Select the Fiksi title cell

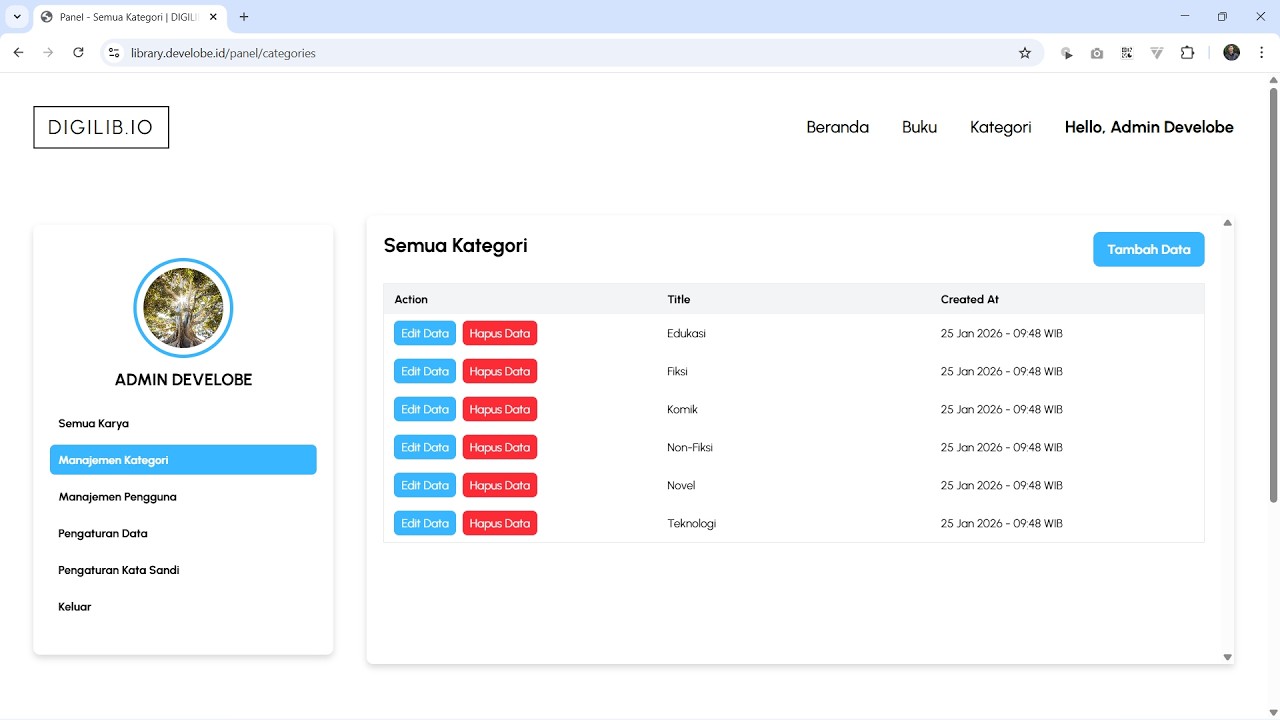point(677,371)
